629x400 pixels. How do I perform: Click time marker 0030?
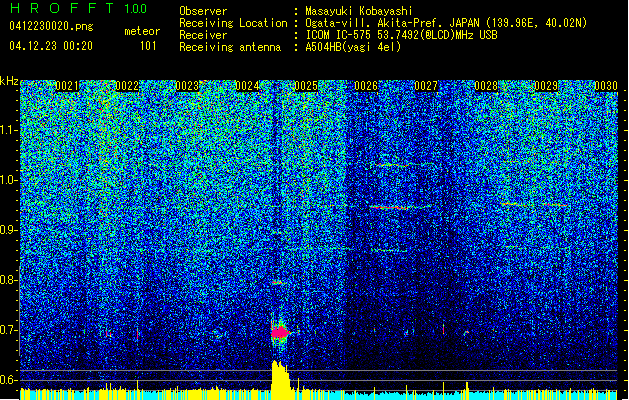tap(606, 86)
